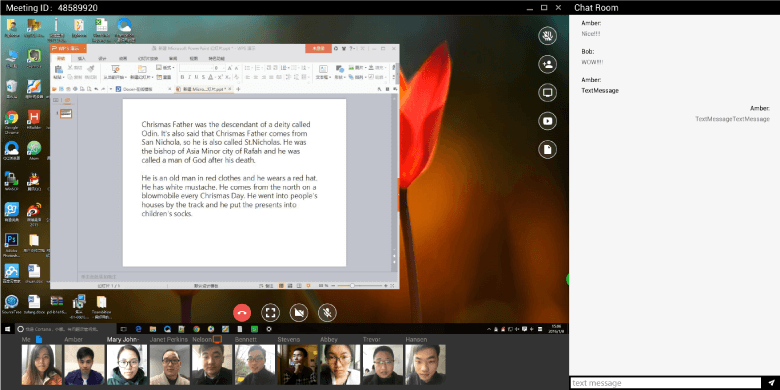This screenshot has height=390, width=780.
Task: Open the add participant icon
Action: 547,64
